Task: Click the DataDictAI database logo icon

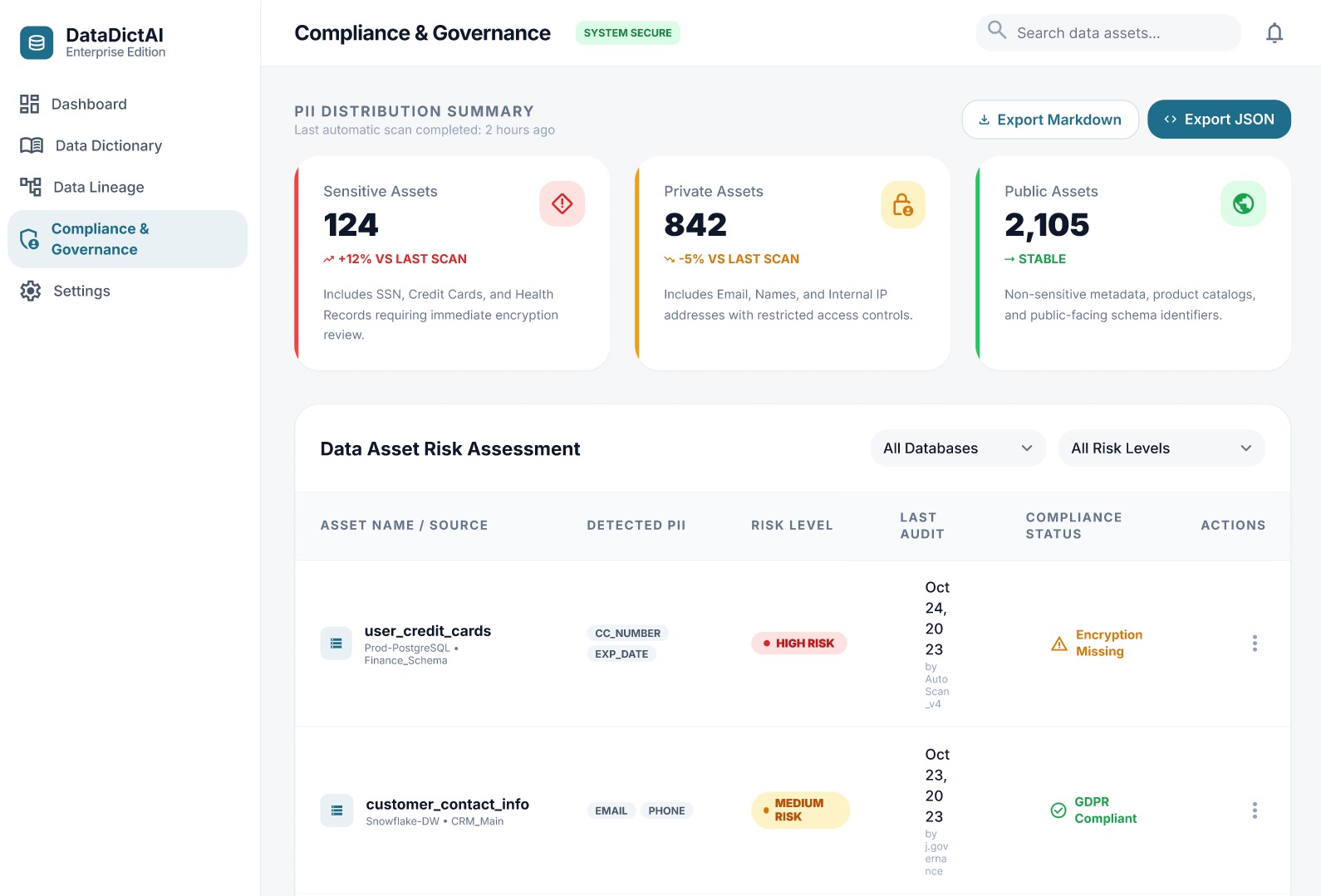Action: coord(37,43)
